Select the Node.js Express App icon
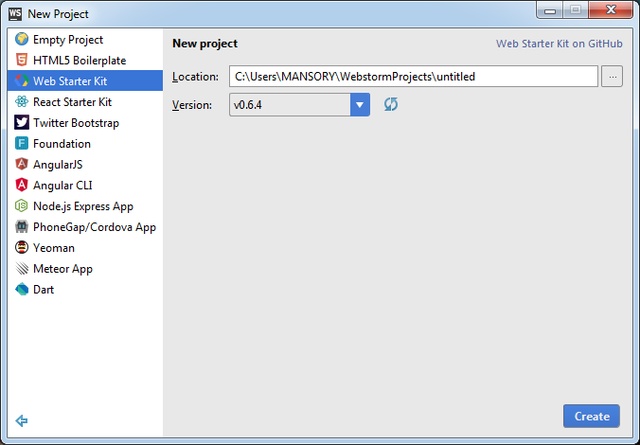Viewport: 640px width, 445px height. (22, 206)
